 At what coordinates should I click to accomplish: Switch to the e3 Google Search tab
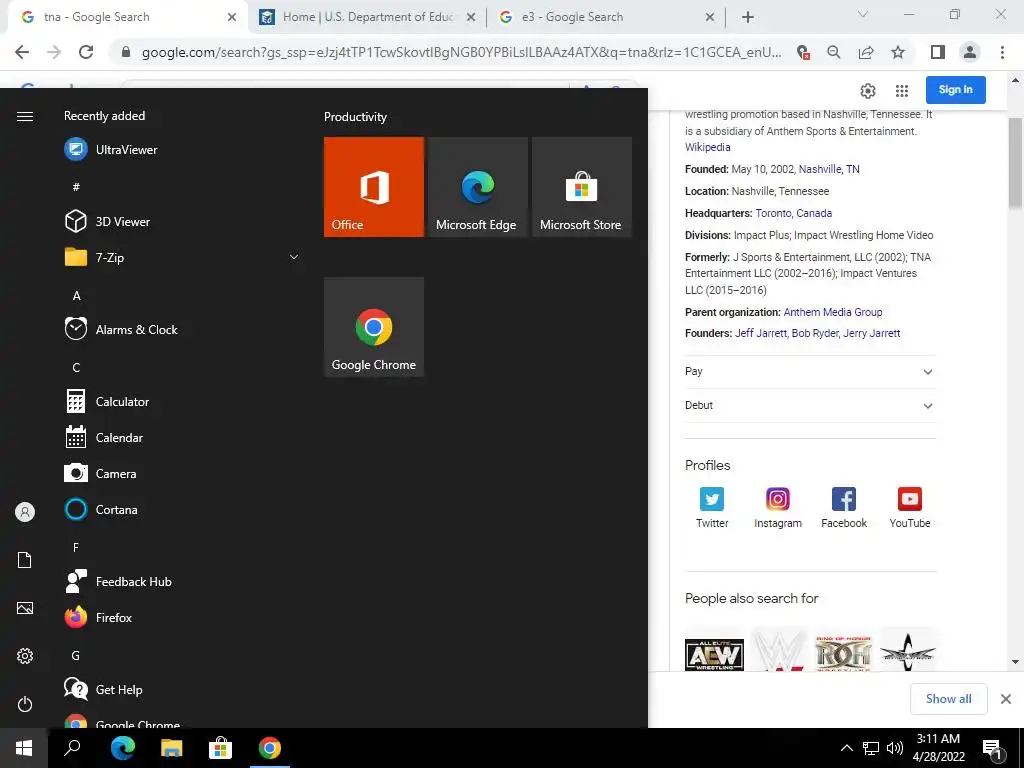[x=606, y=17]
